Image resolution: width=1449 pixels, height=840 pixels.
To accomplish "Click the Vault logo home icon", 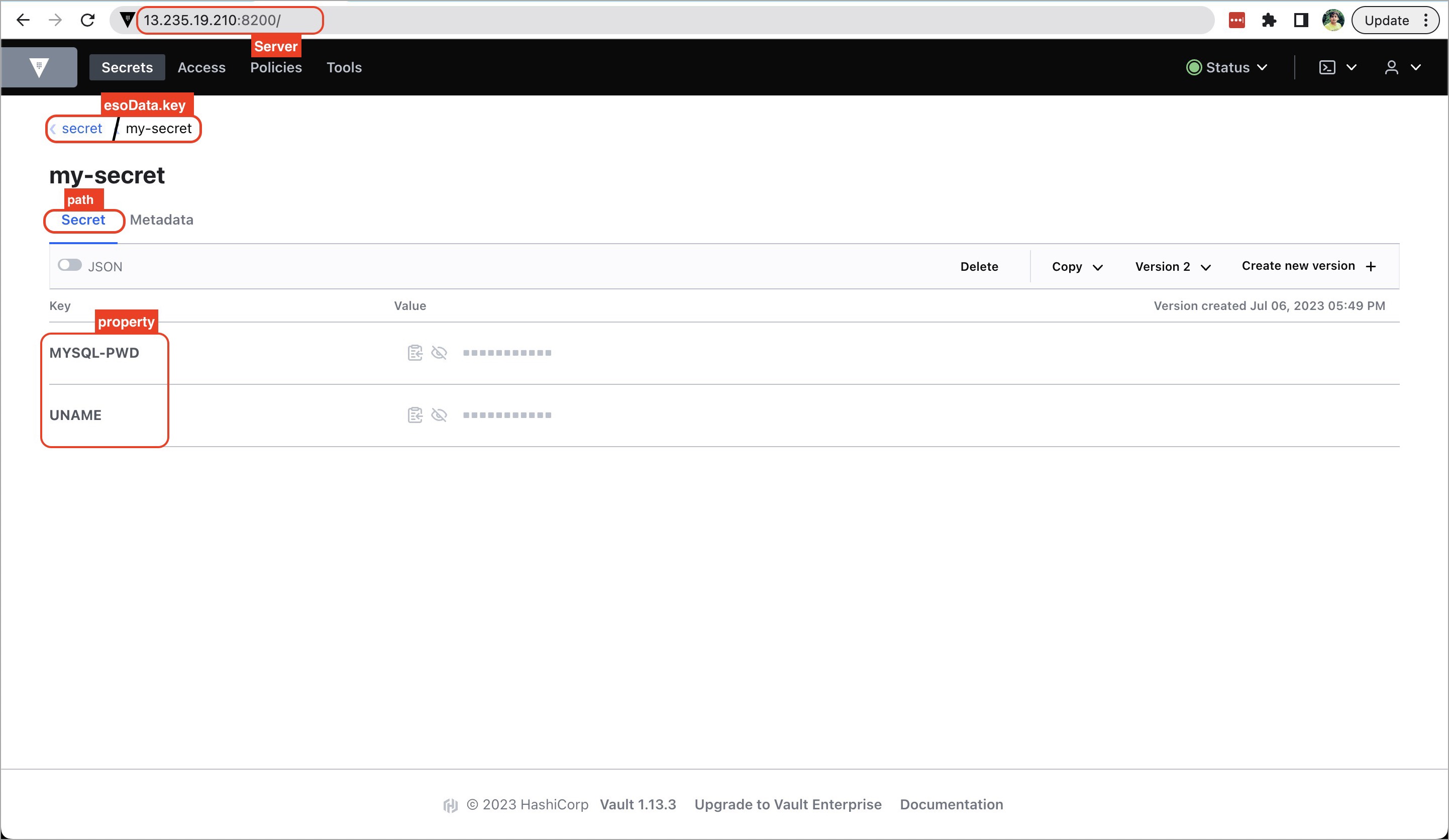I will 39,67.
